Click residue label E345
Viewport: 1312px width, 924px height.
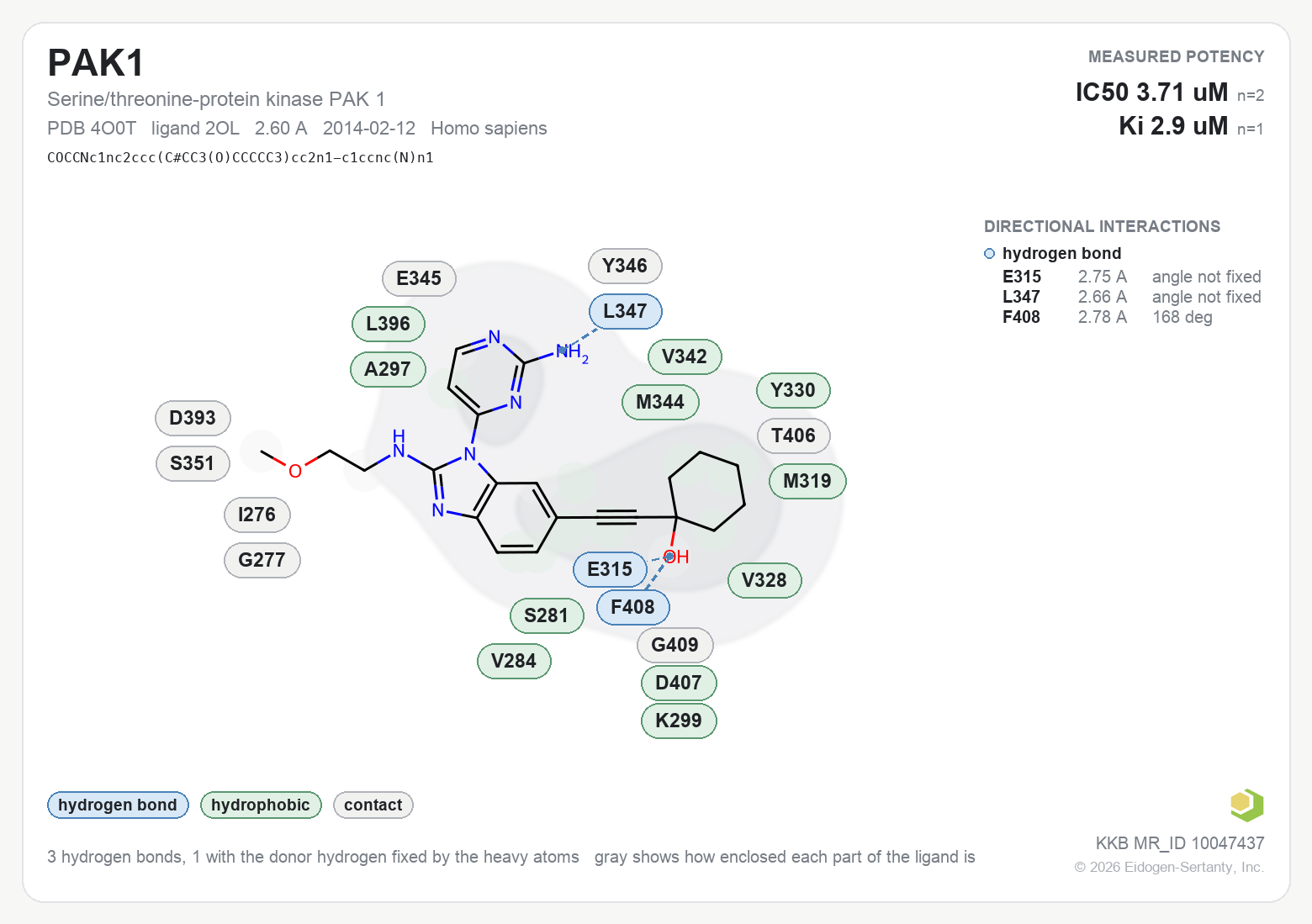(x=419, y=278)
